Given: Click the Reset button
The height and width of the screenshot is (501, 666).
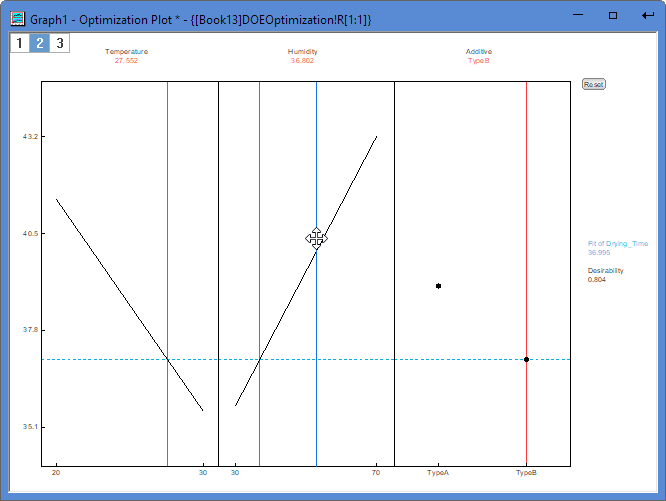Looking at the screenshot, I should click(x=594, y=84).
